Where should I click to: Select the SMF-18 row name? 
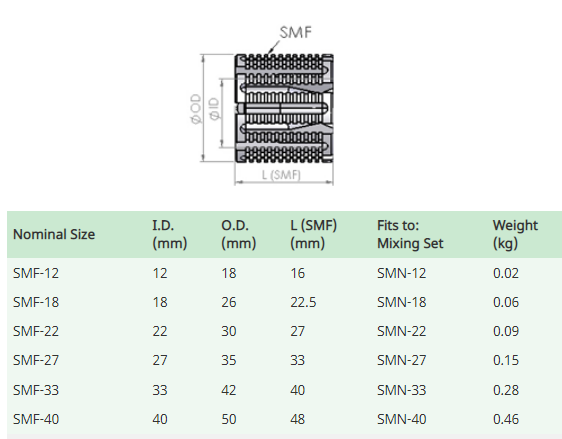tap(36, 302)
